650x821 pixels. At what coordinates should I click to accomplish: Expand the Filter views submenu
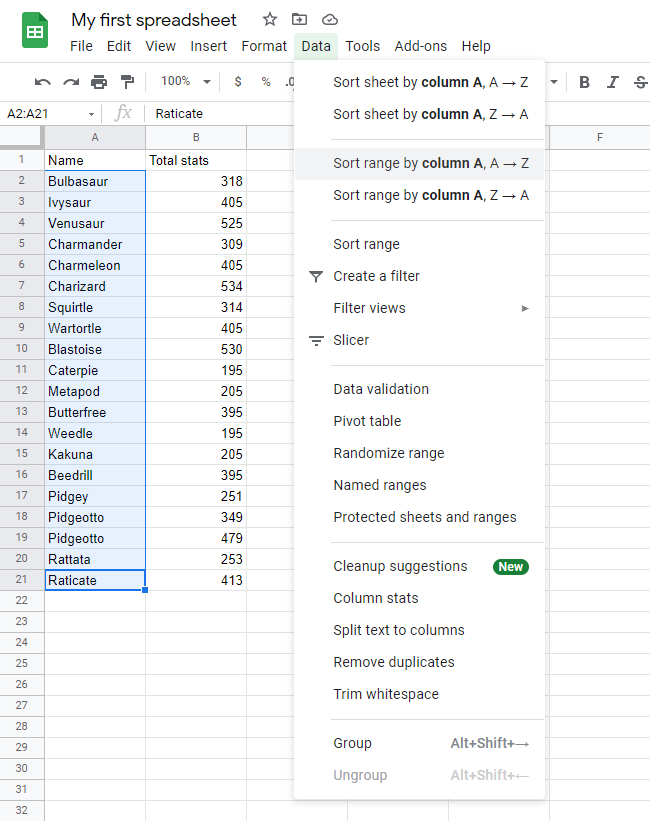click(x=430, y=308)
